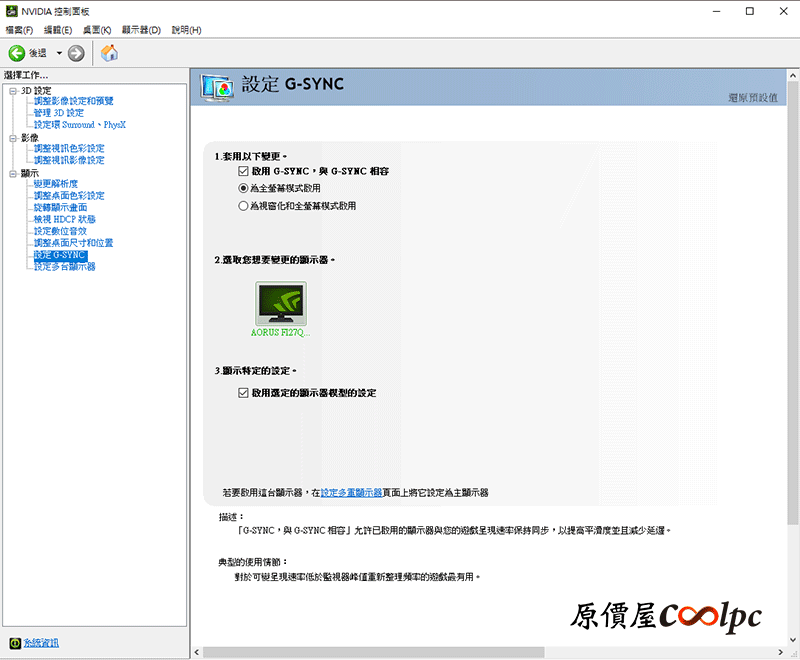Image resolution: width=800 pixels, height=660 pixels.
Task: Open 管理 3D 設定 in the task tree
Action: point(59,113)
